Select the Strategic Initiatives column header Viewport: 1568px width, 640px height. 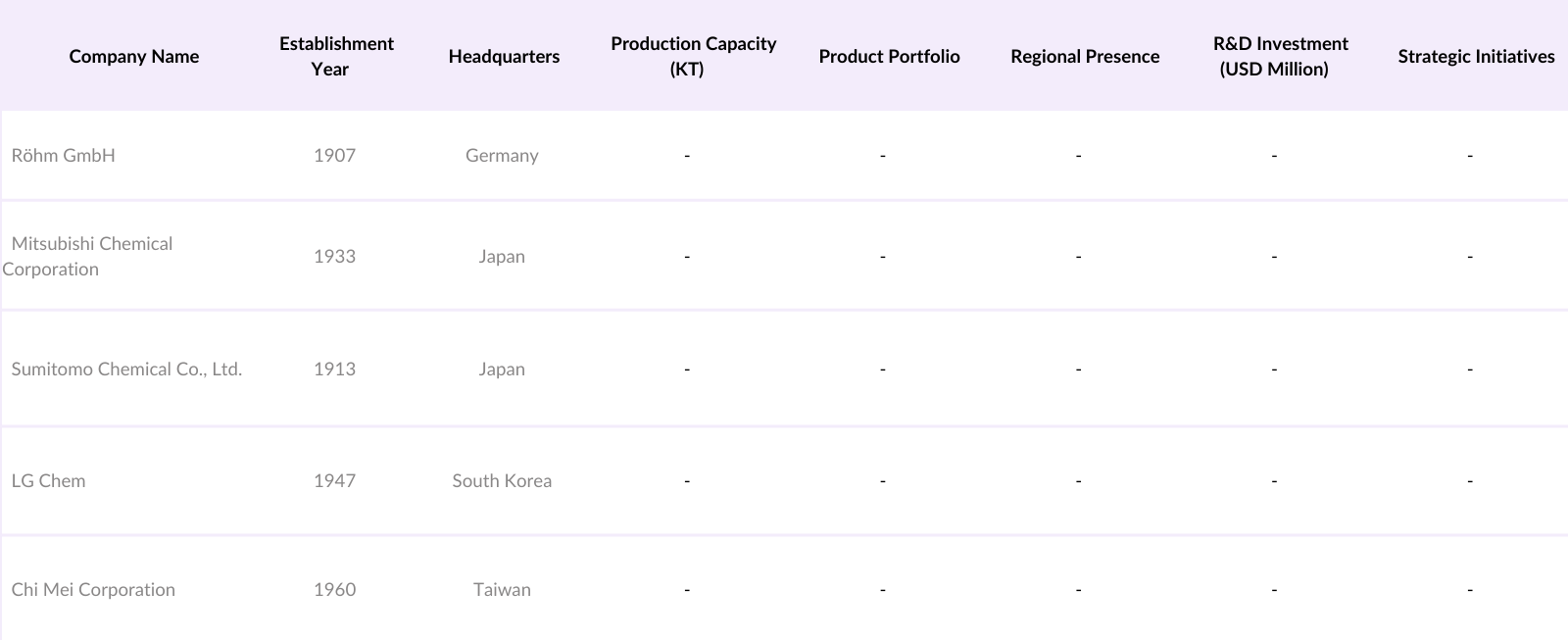[x=1476, y=57]
